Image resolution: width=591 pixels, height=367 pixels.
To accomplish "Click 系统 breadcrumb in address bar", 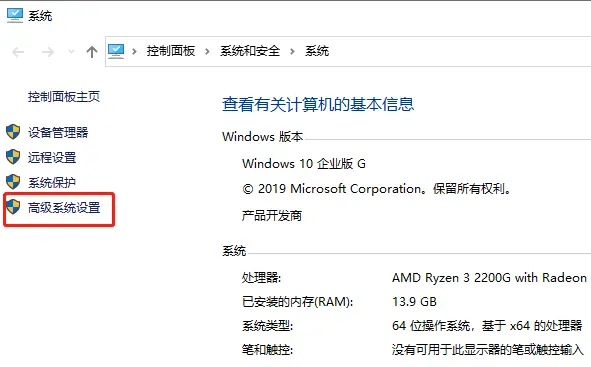I will 317,51.
